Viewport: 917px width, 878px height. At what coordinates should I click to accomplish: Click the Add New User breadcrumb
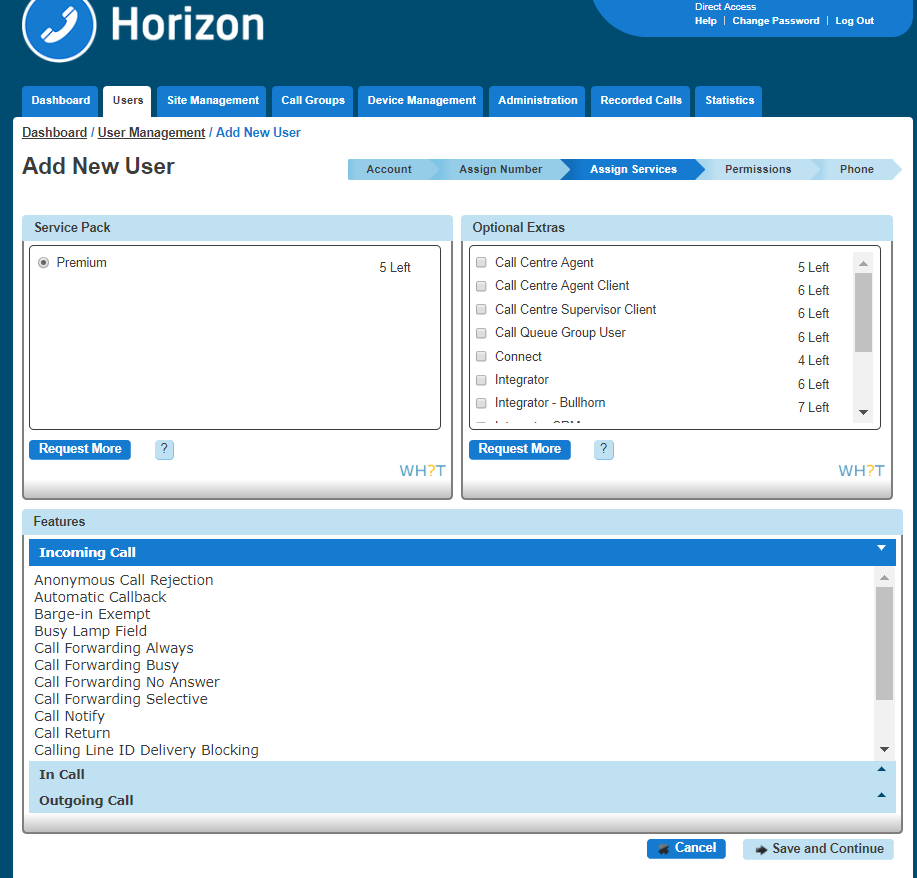point(258,133)
